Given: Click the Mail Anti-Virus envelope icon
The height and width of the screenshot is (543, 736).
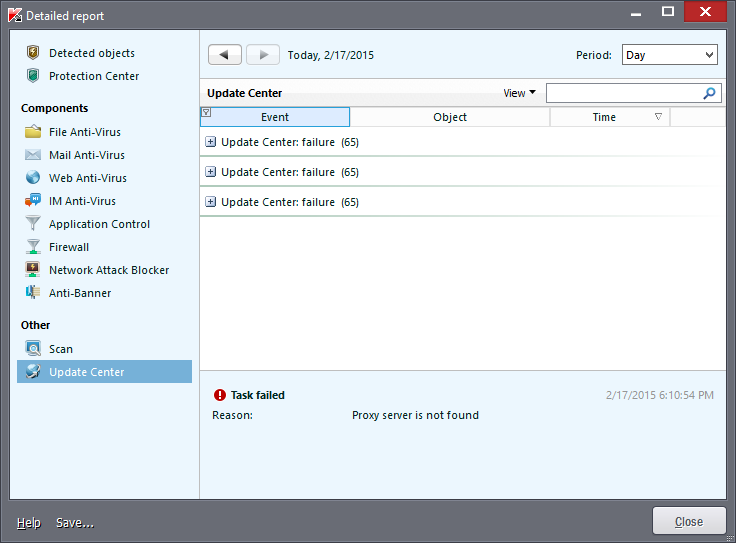Looking at the screenshot, I should coord(33,154).
